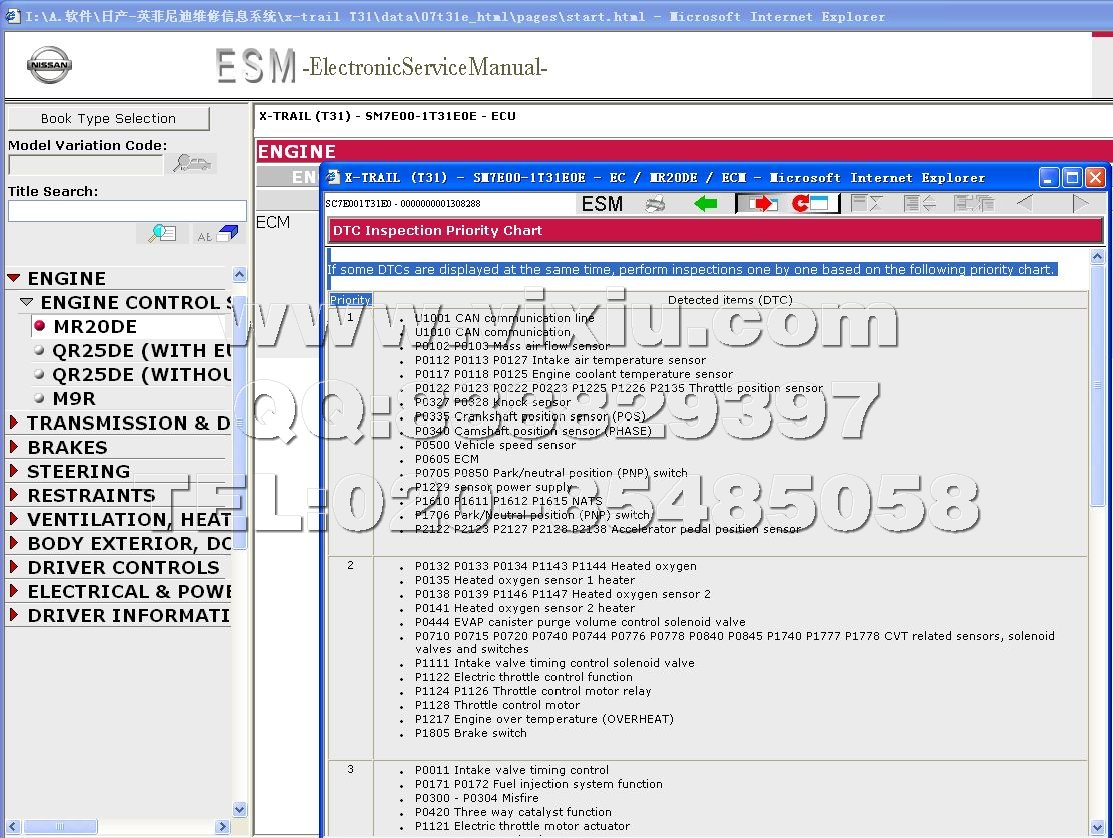Click the printer icon in popup toolbar
This screenshot has height=838, width=1113.
655,204
